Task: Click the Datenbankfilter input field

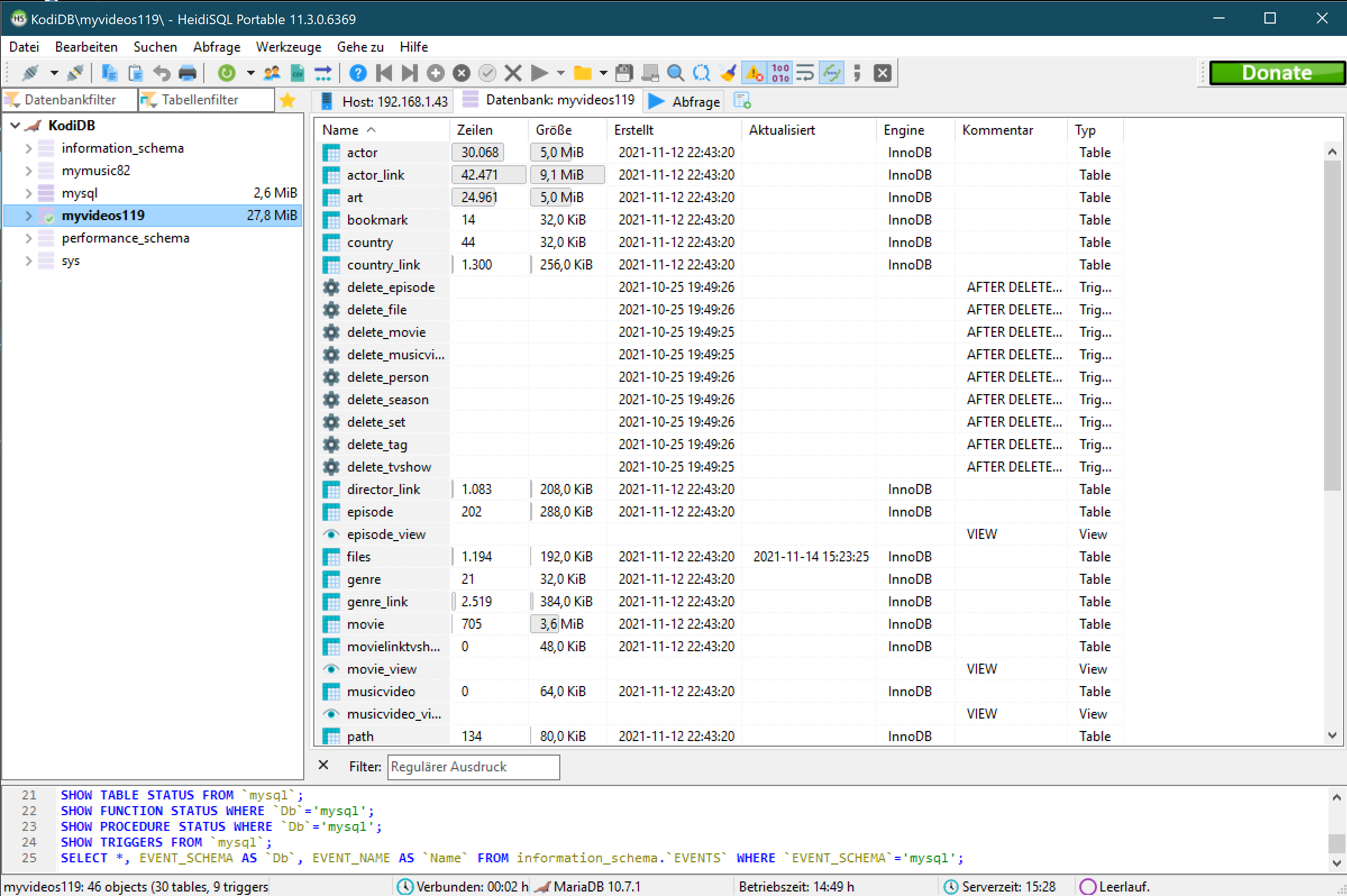Action: pos(70,100)
